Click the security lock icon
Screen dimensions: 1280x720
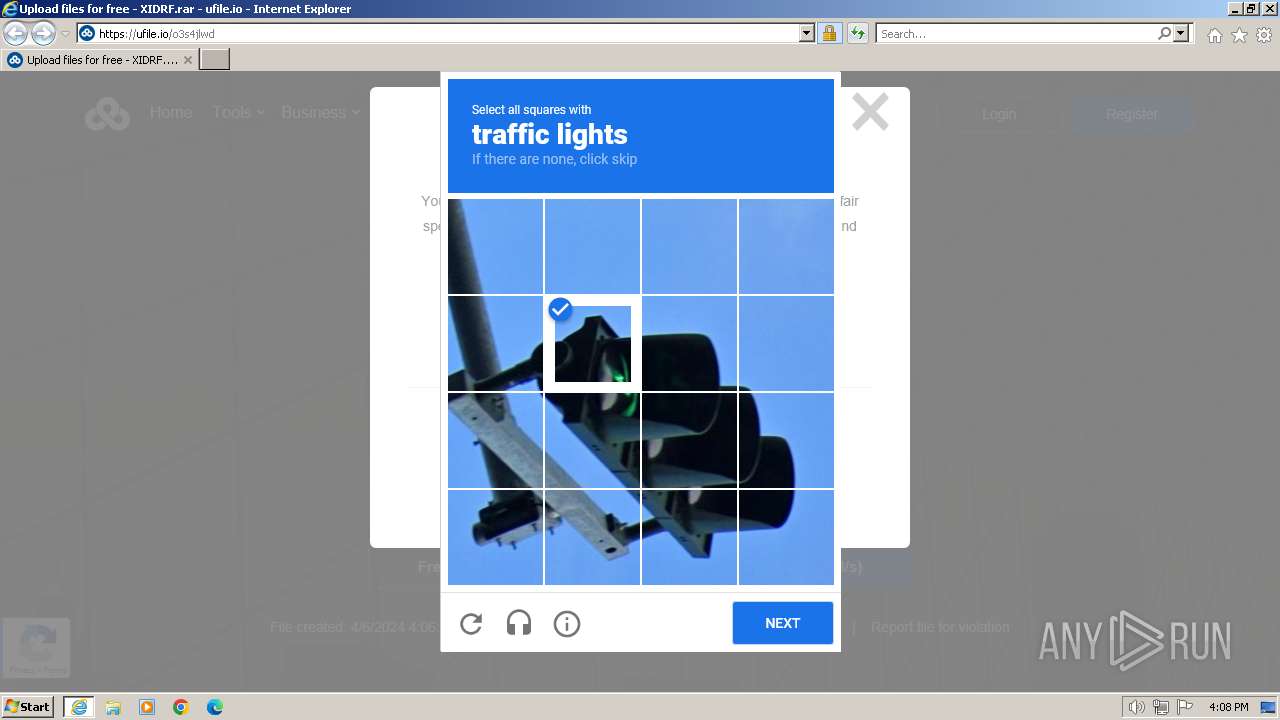coord(829,33)
